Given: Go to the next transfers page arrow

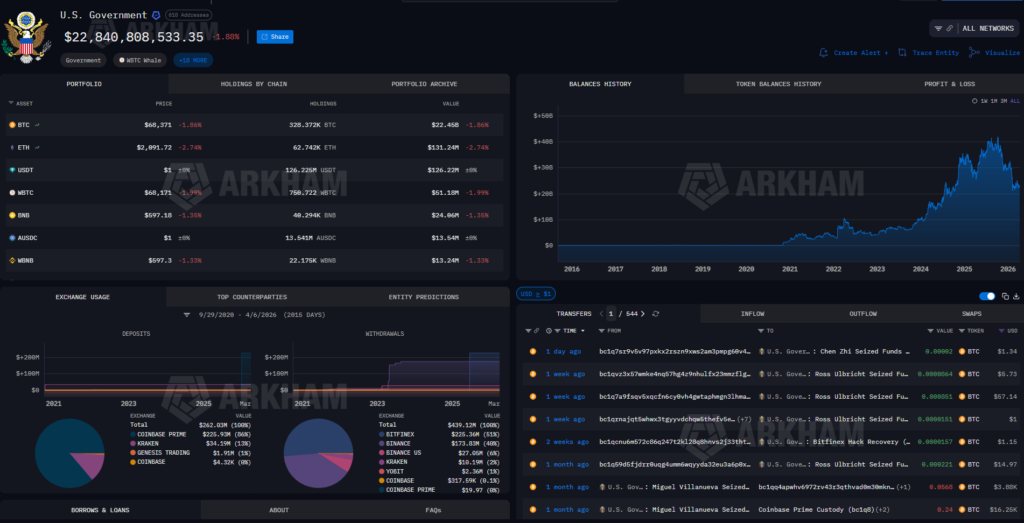Looking at the screenshot, I should click(643, 314).
